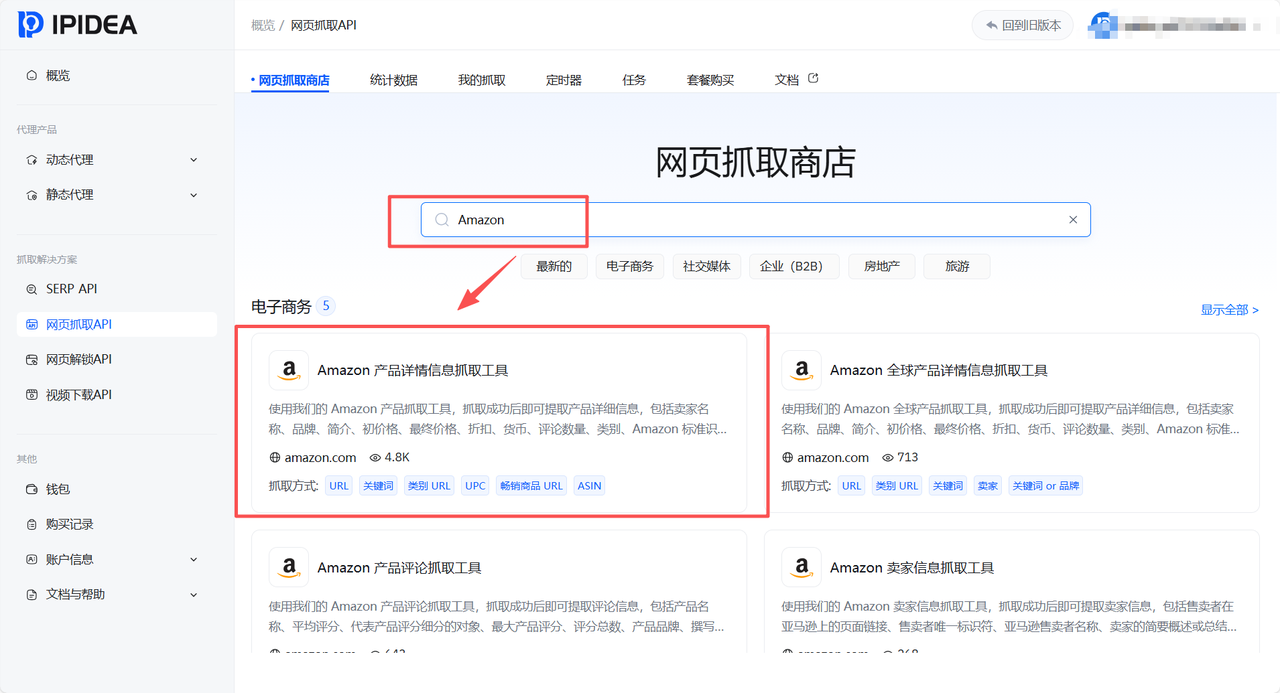
Task: Open the 文档 external link tab
Action: click(x=797, y=80)
